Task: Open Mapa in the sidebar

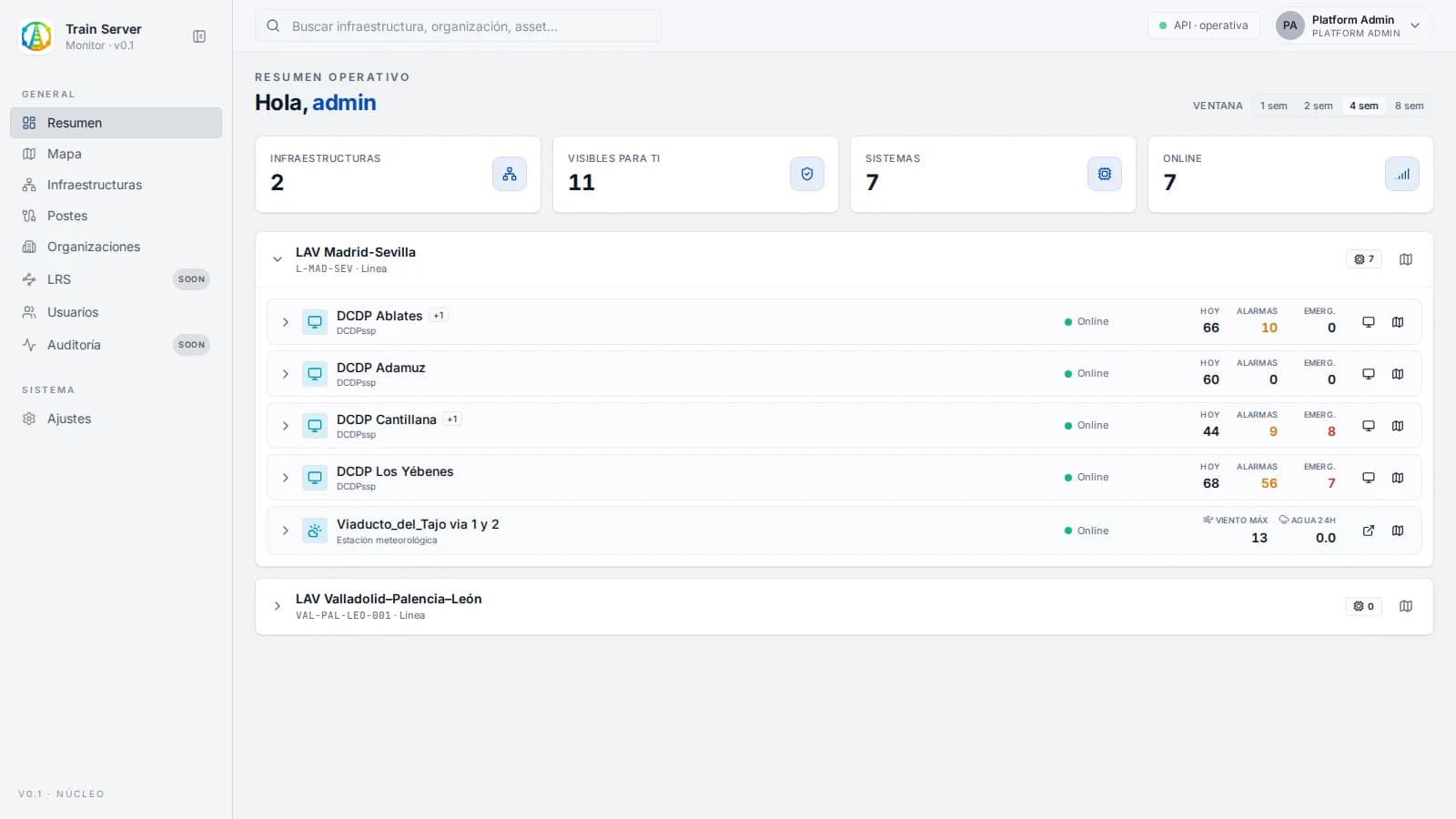Action: tap(116, 154)
